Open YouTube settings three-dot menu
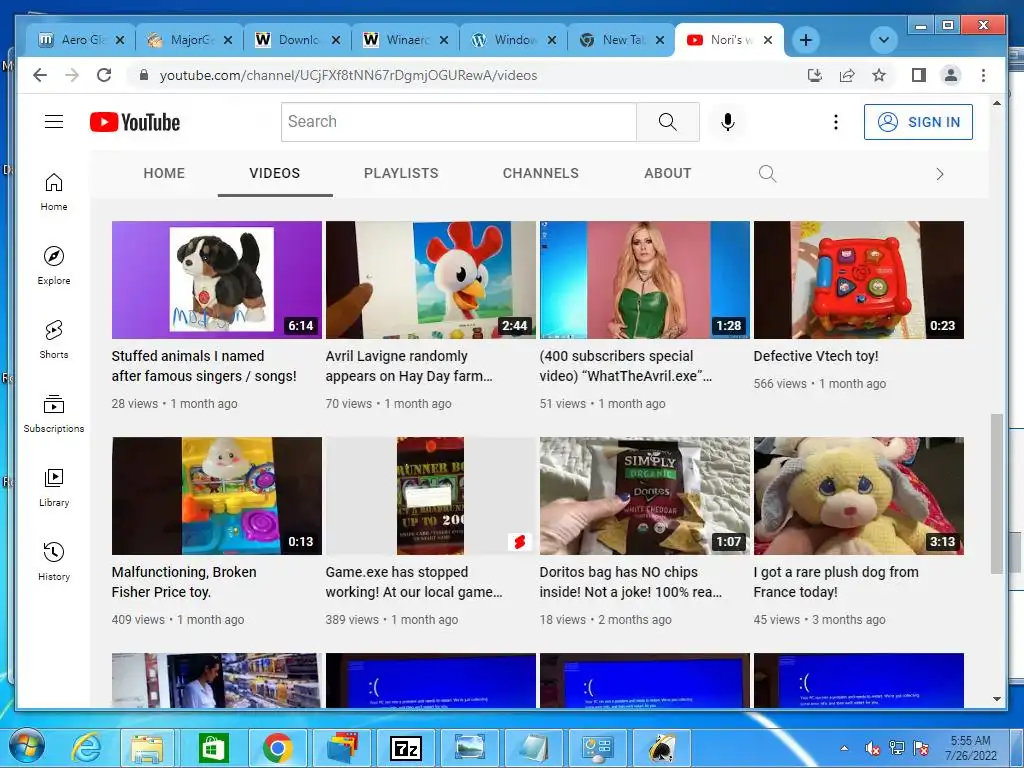 click(835, 122)
